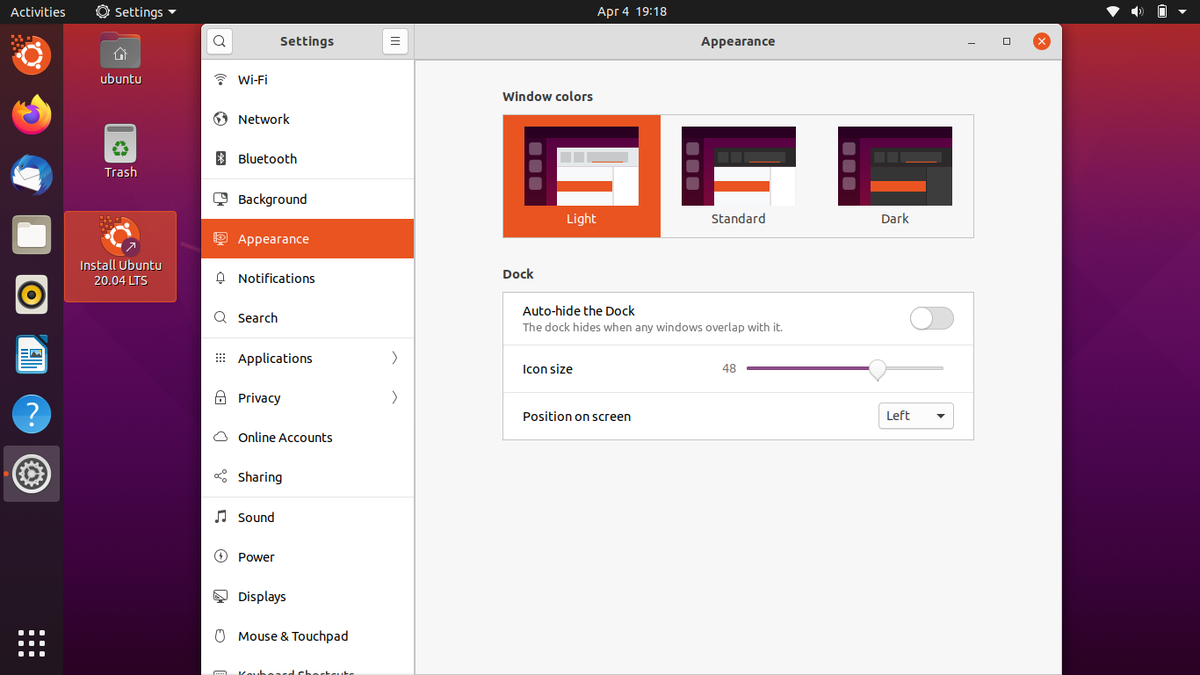Click the Icon size slider handle
1200x675 pixels.
tap(877, 369)
